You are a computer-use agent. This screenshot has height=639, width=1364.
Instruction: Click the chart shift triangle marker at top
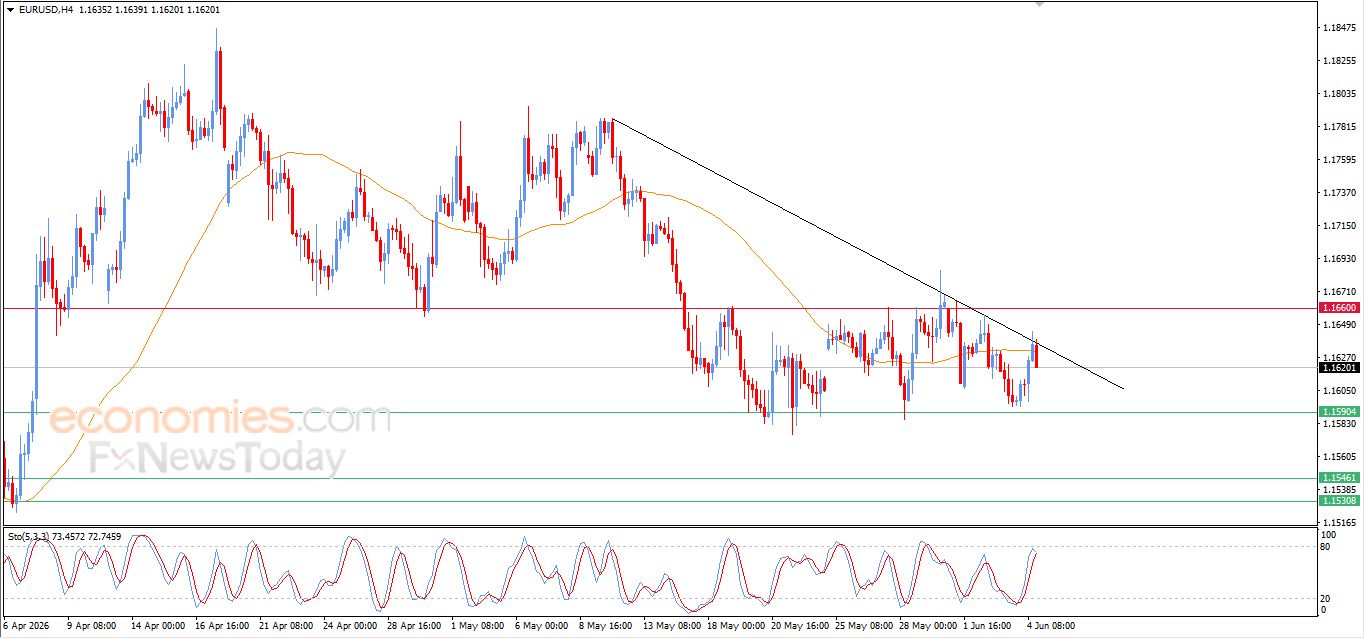pos(1039,4)
